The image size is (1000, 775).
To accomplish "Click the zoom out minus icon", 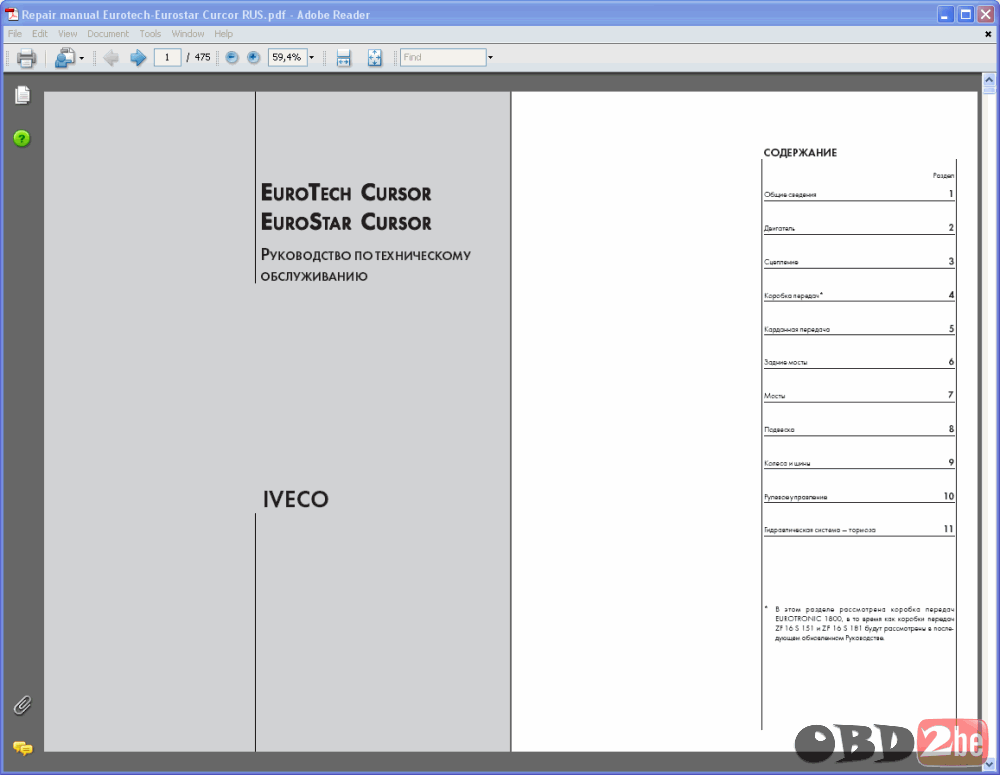I will click(232, 57).
